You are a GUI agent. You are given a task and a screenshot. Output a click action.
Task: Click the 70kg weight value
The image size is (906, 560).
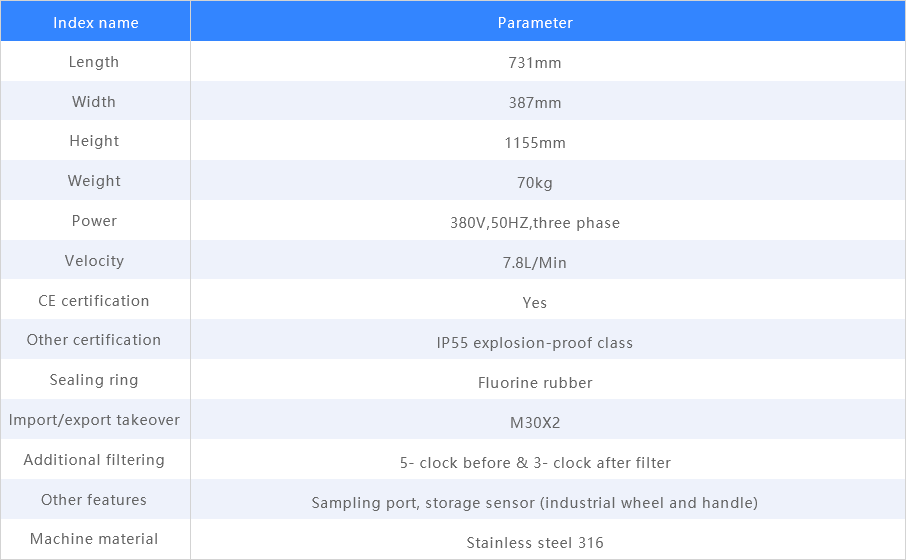[x=535, y=183]
